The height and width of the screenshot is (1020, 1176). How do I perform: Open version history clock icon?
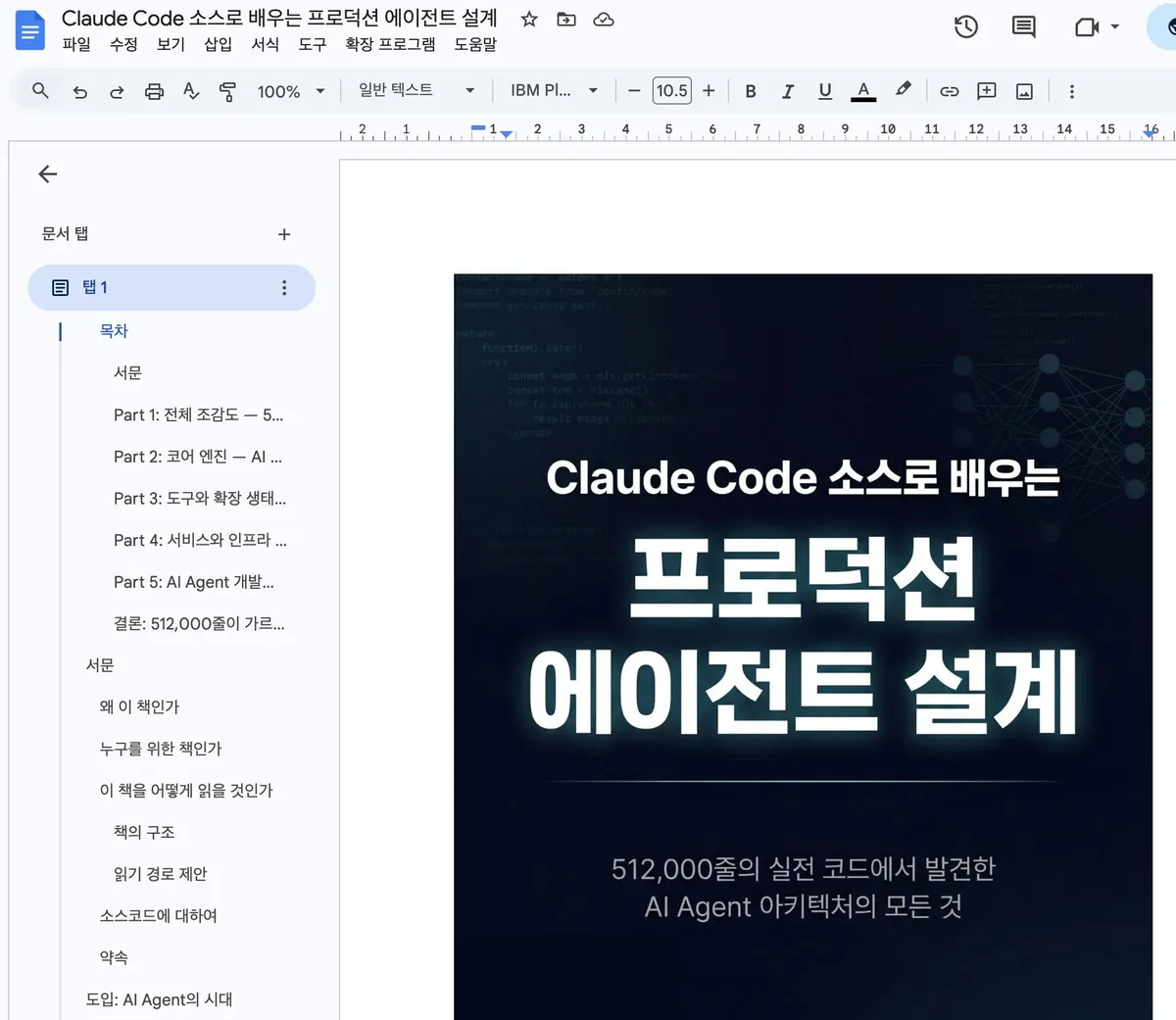pos(966,27)
